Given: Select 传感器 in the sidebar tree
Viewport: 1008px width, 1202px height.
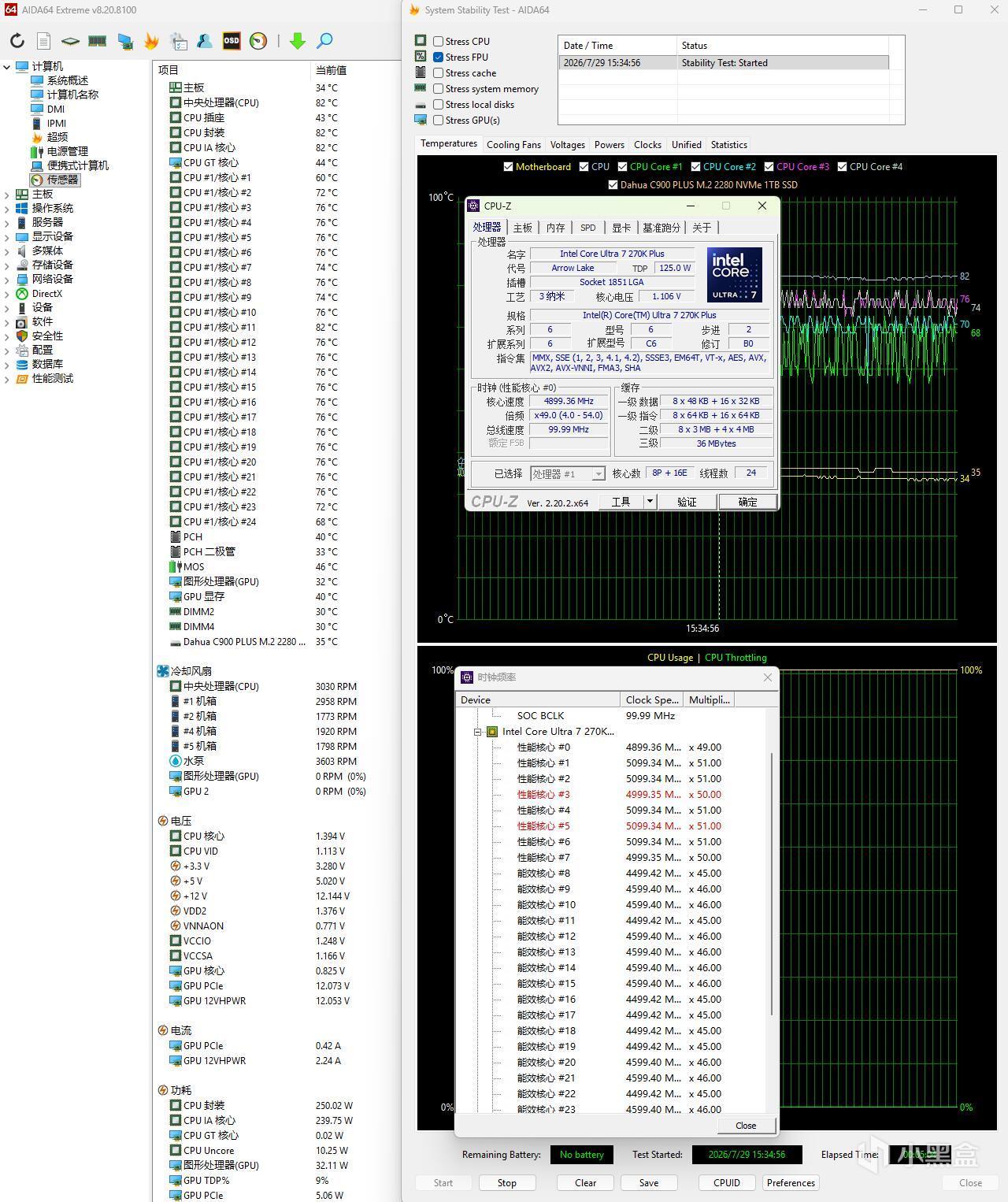Looking at the screenshot, I should click(x=62, y=180).
